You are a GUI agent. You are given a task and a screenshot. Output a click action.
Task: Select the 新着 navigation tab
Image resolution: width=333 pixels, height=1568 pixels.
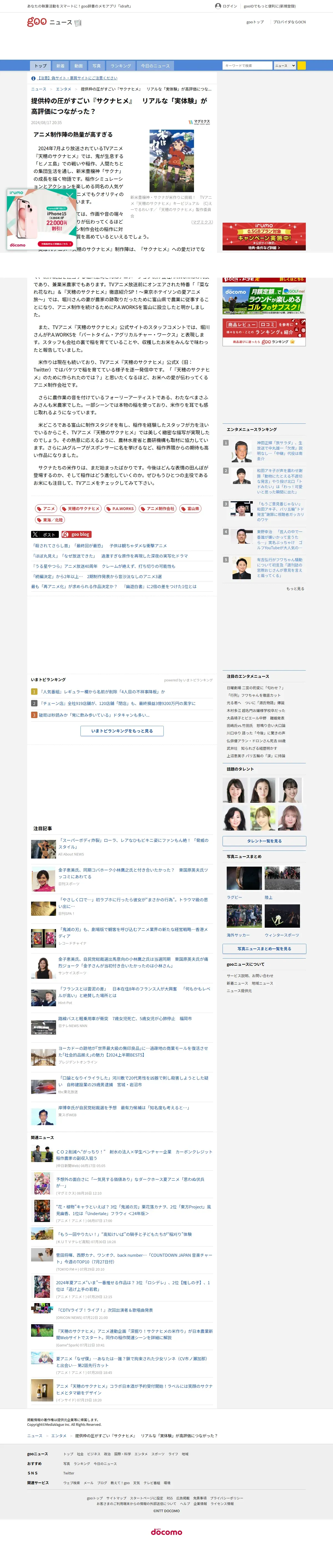[x=60, y=66]
